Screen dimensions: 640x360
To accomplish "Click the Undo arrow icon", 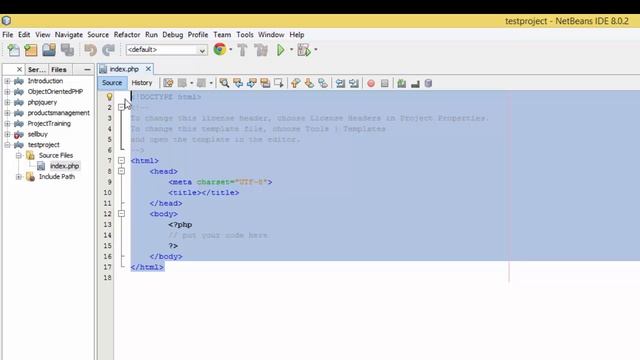I will 90,50.
